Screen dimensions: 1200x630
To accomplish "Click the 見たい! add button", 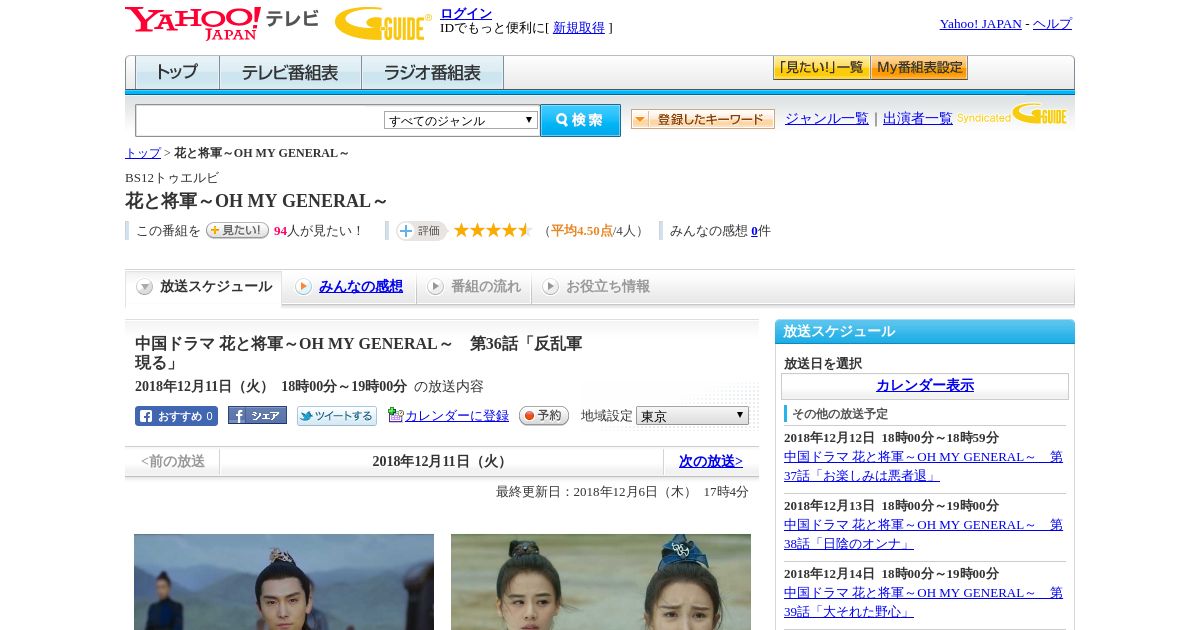I will tap(237, 230).
